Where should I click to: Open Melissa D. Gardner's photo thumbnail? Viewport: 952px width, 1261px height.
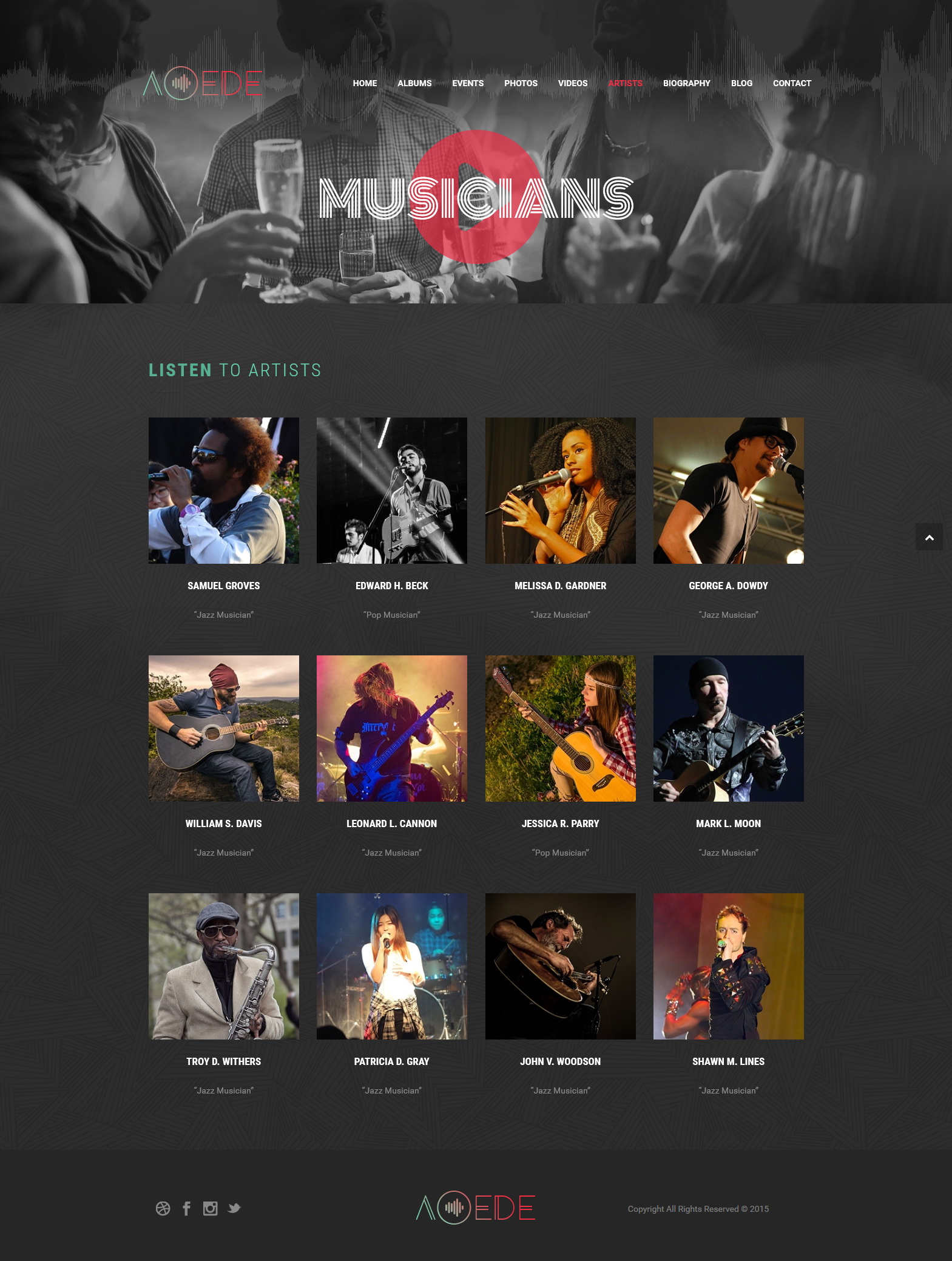point(560,490)
